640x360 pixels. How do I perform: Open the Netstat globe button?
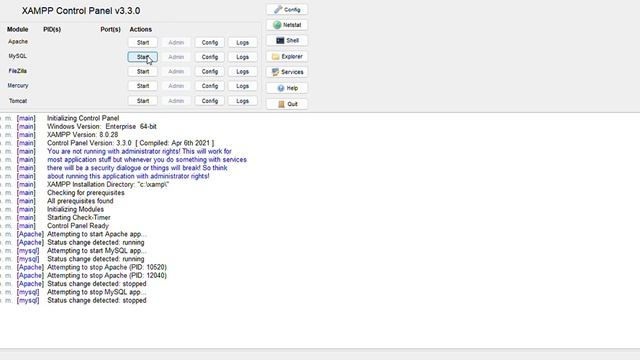(287, 25)
